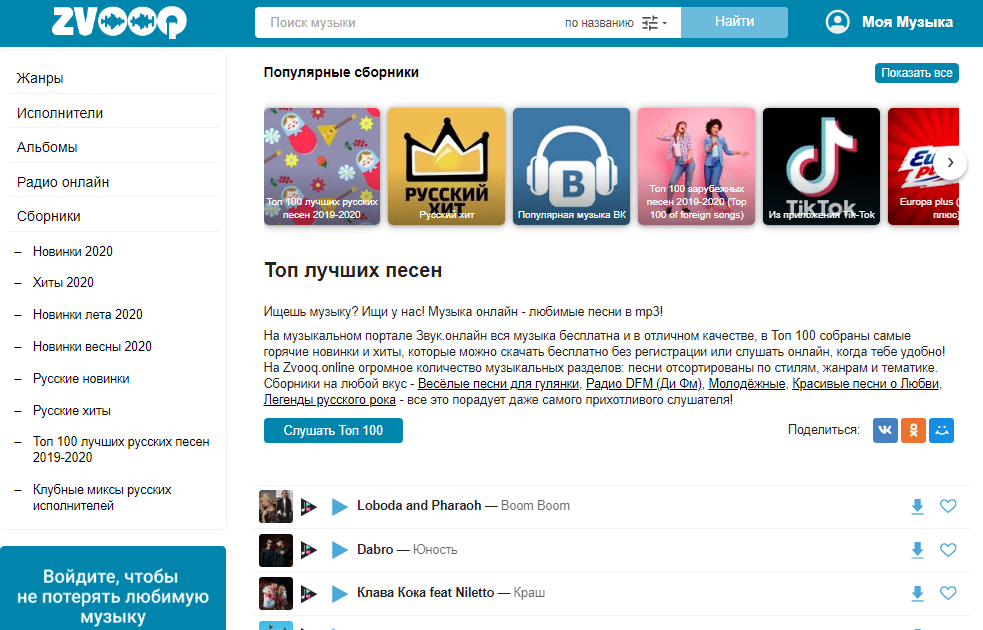Open the user account avatar icon
Image resolution: width=983 pixels, height=630 pixels.
coord(838,22)
